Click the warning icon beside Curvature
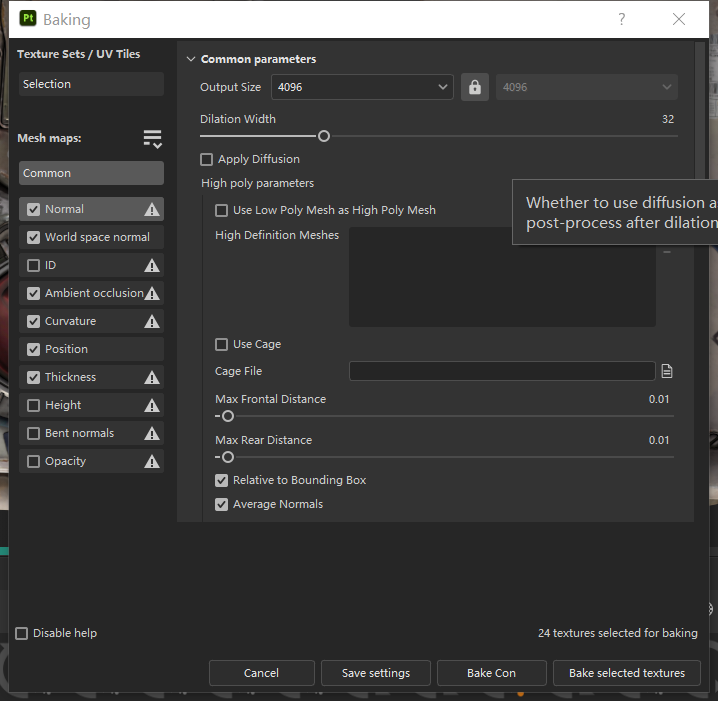Screen dimensions: 718x701 click(x=152, y=322)
